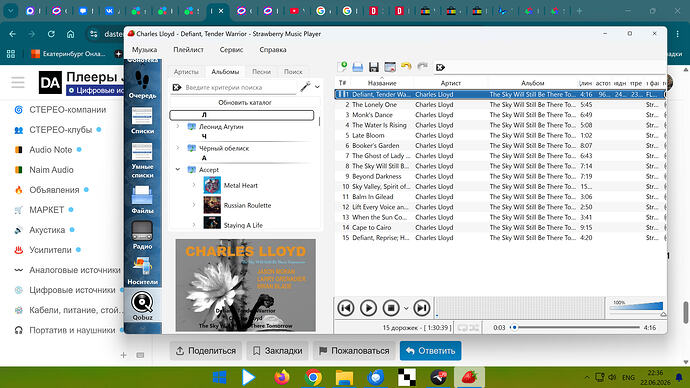This screenshot has height=388, width=690.
Task: Open Firefox from the taskbar
Action: point(282,377)
